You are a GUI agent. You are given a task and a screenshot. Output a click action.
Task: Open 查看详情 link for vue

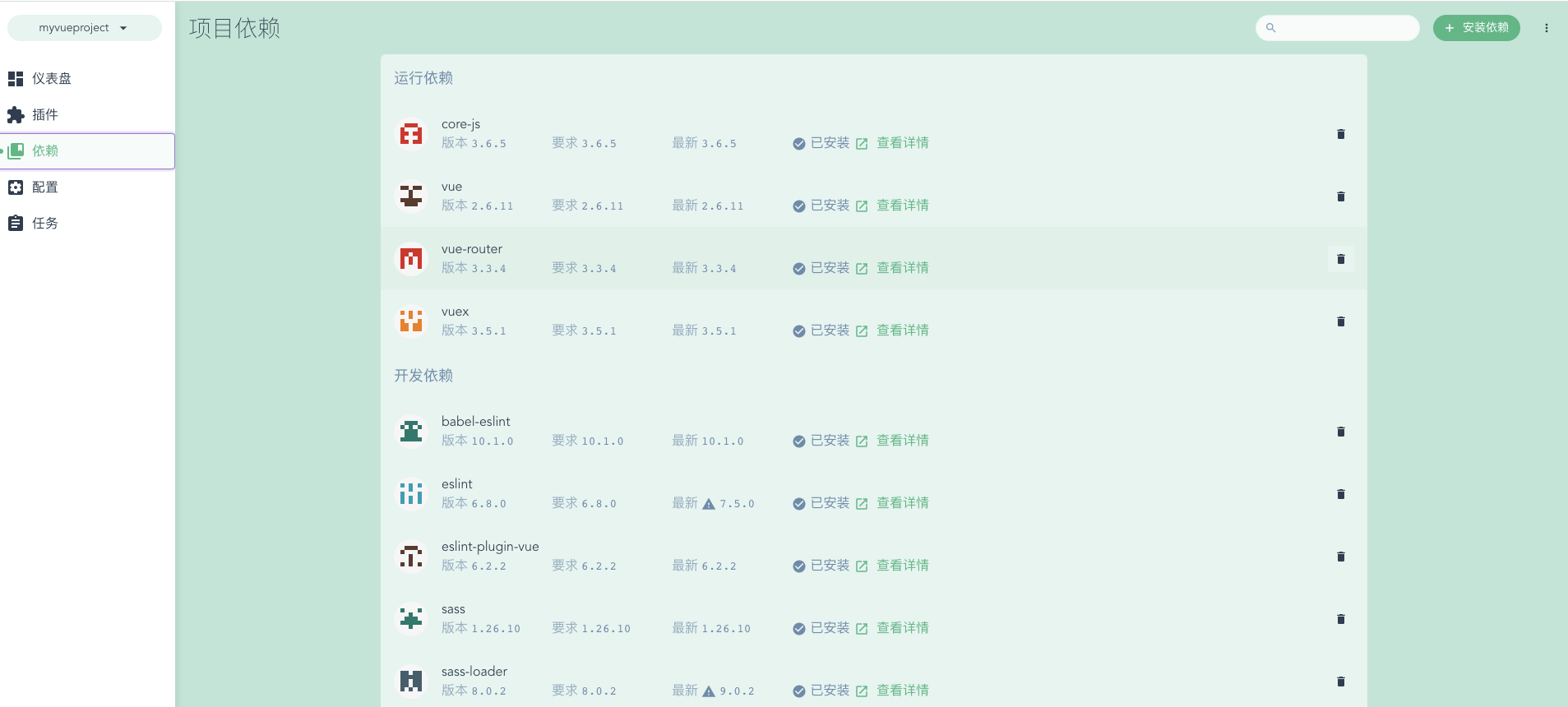tap(893, 206)
